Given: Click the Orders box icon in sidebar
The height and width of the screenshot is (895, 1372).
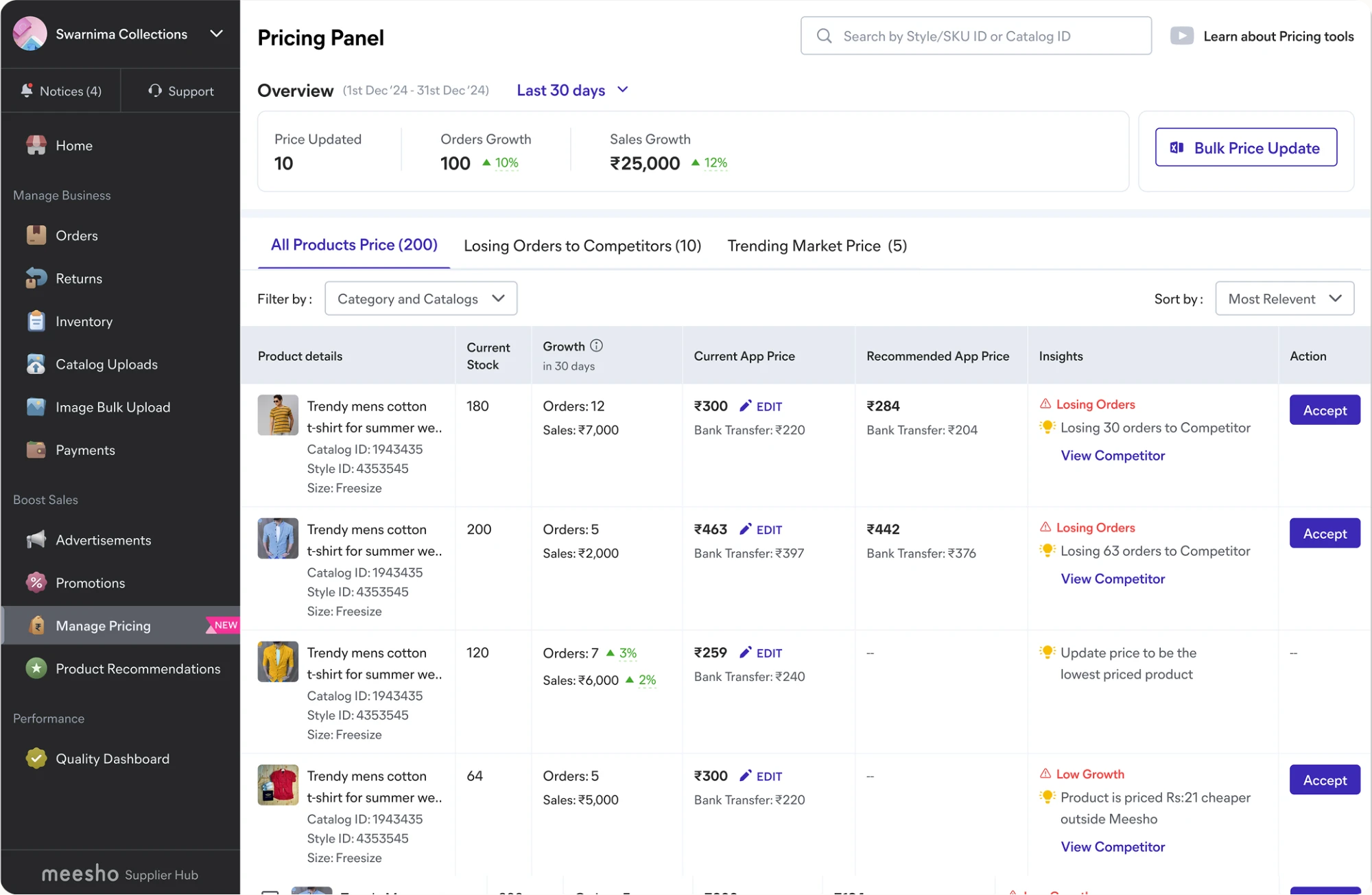Looking at the screenshot, I should 36,235.
